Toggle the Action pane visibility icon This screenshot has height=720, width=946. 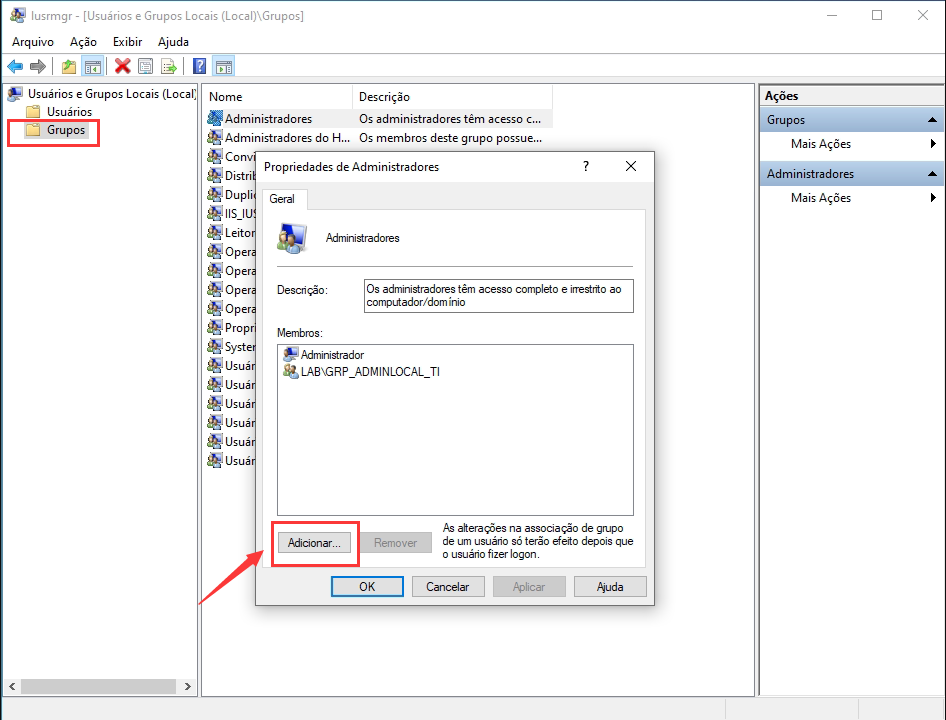tap(225, 66)
